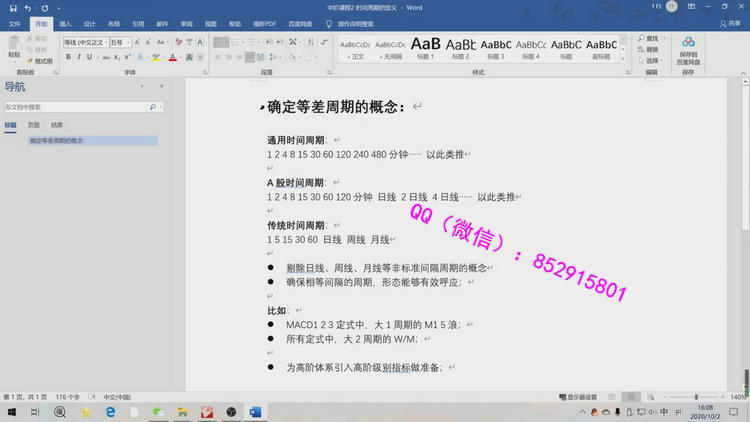The image size is (750, 422).
Task: Toggle Italic text formatting
Action: (x=78, y=57)
